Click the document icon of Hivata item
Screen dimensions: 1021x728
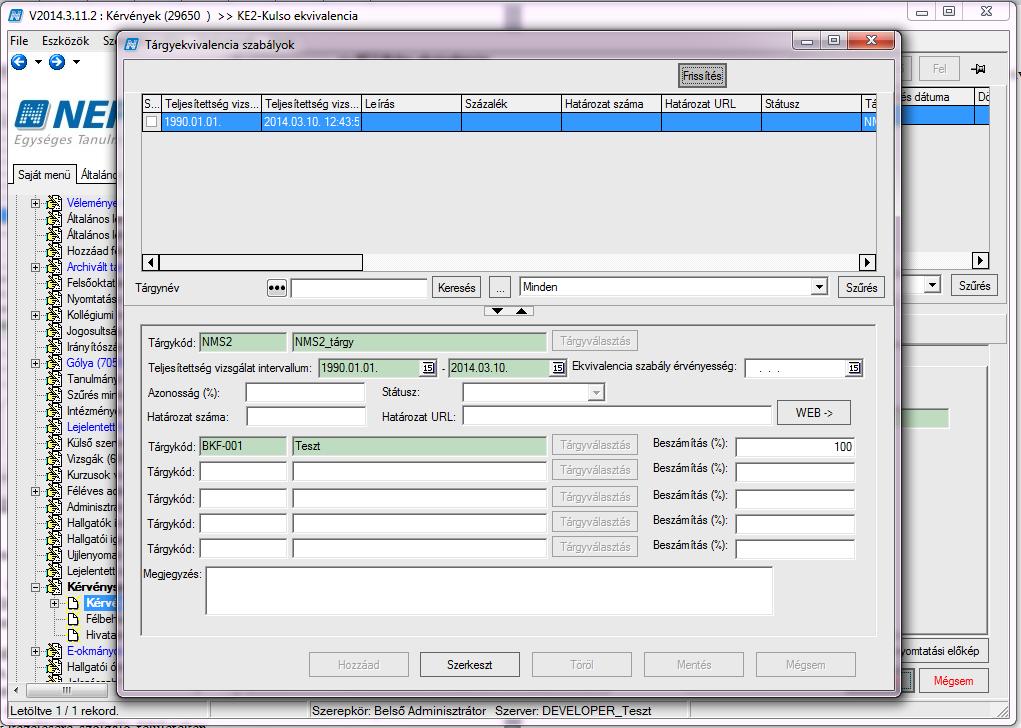(73, 635)
